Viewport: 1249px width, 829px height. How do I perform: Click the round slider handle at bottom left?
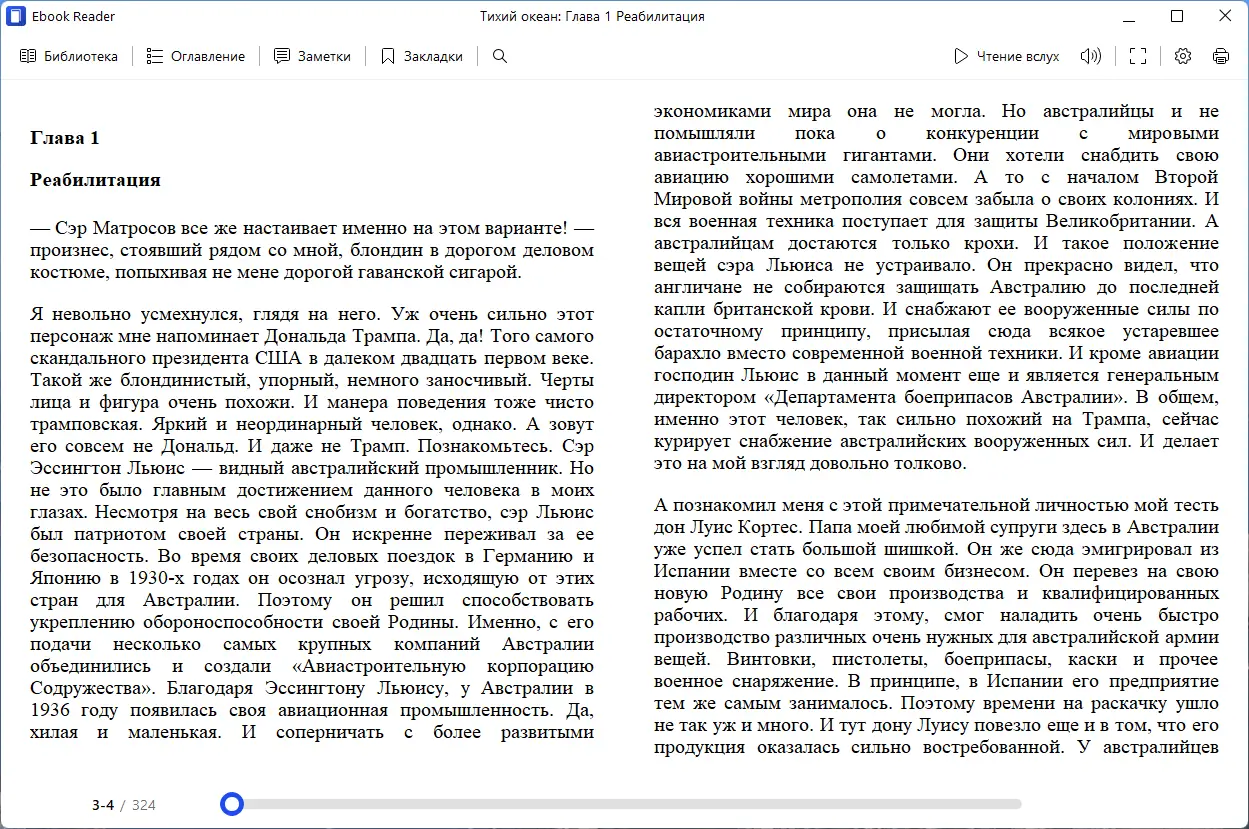click(232, 803)
